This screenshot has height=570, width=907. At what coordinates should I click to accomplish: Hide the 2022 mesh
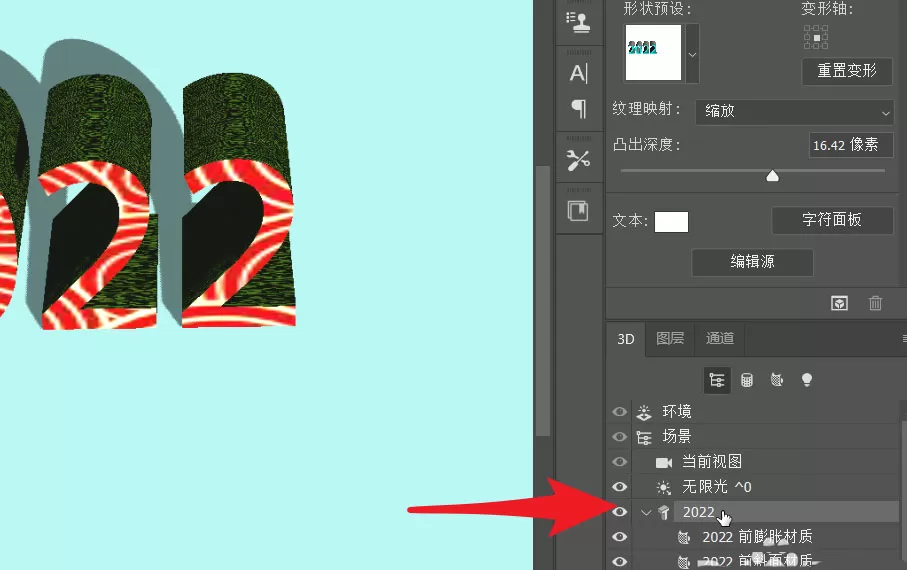620,512
